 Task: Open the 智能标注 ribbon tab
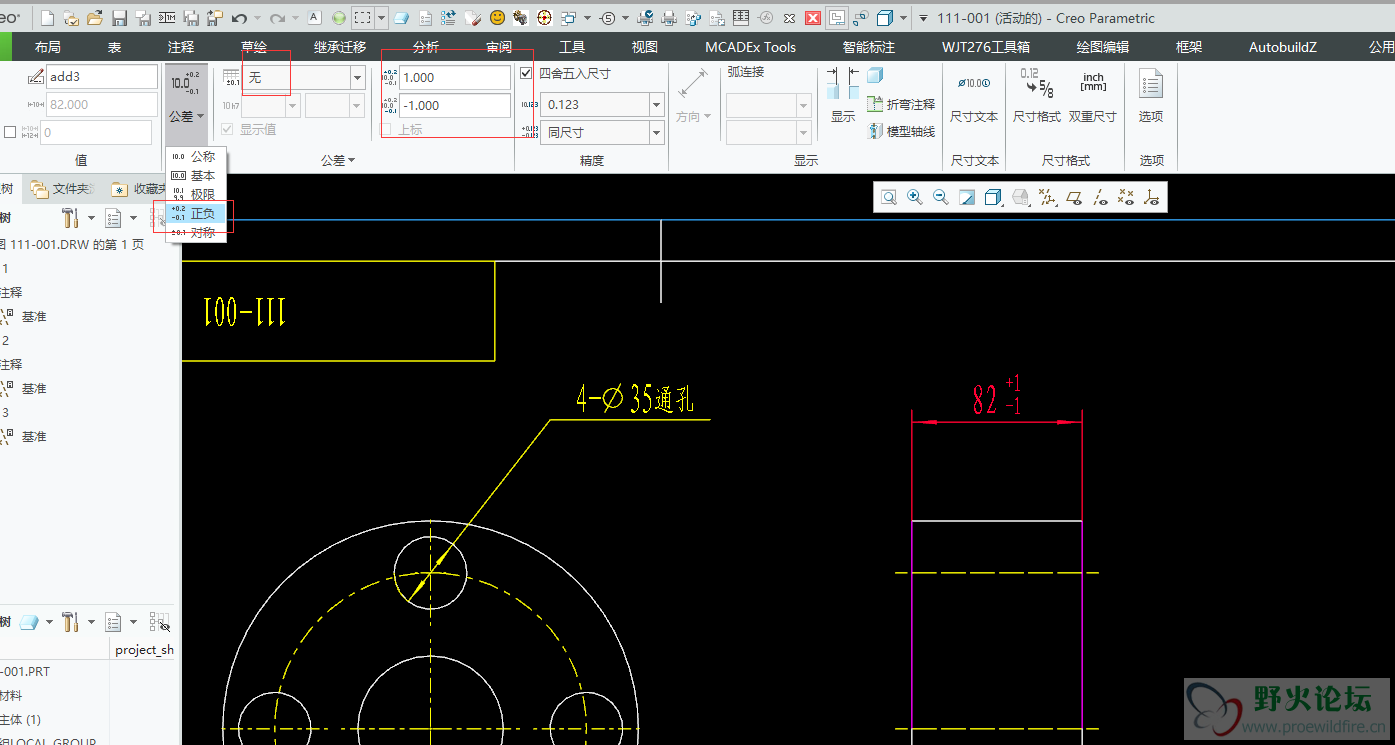pos(868,47)
